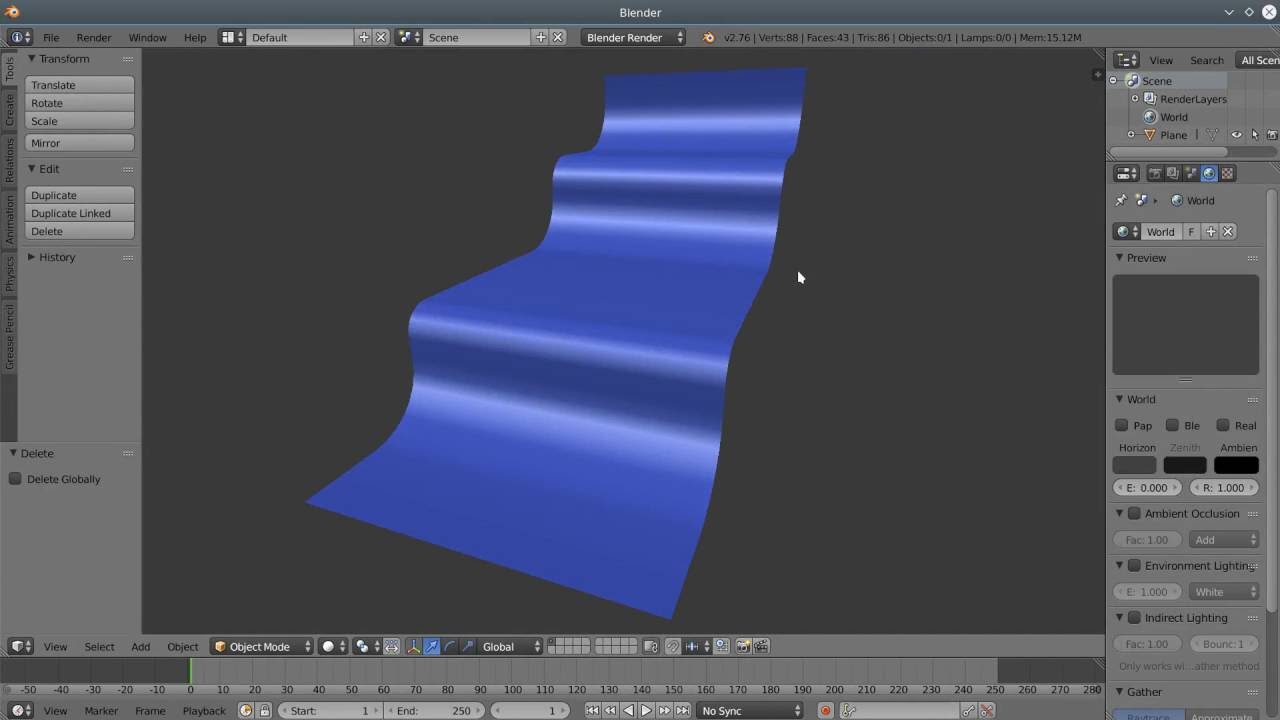Image resolution: width=1280 pixels, height=720 pixels.
Task: Click the Horizon color swatch
Action: click(1136, 464)
